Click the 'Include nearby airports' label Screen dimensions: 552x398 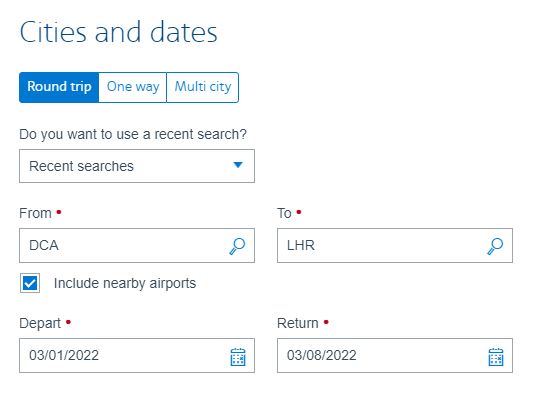[125, 283]
